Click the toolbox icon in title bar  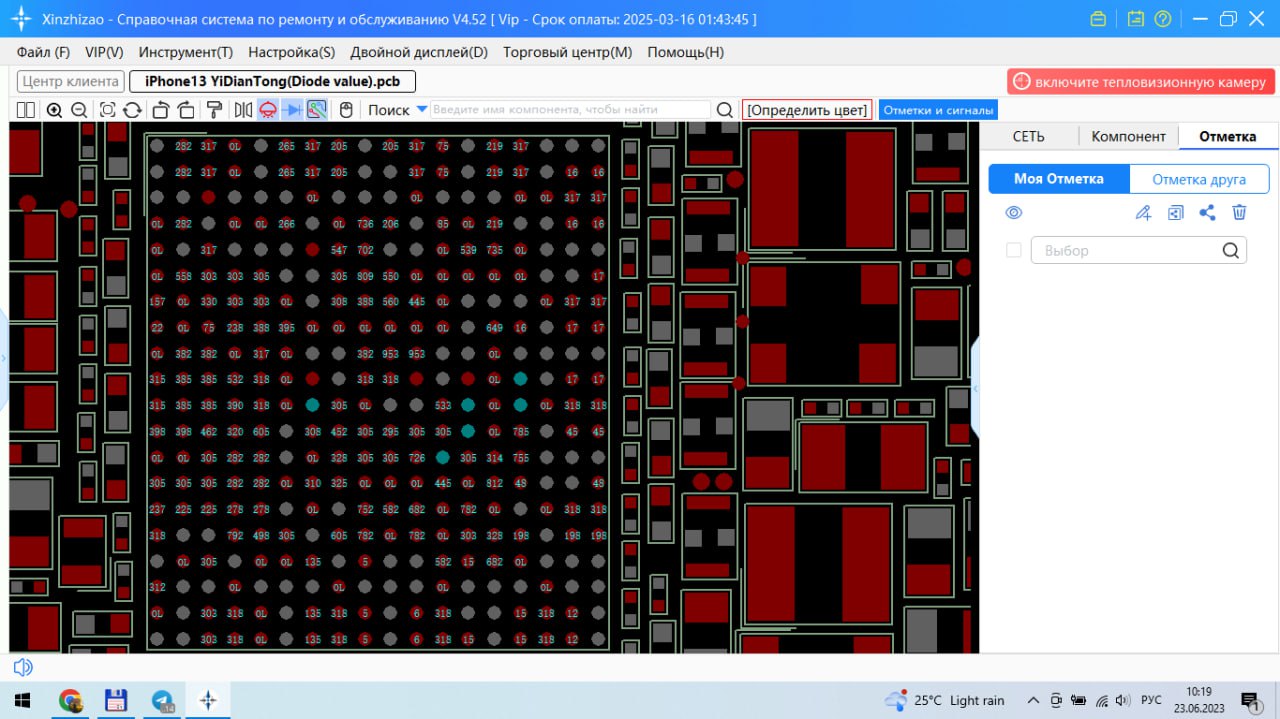[1098, 18]
